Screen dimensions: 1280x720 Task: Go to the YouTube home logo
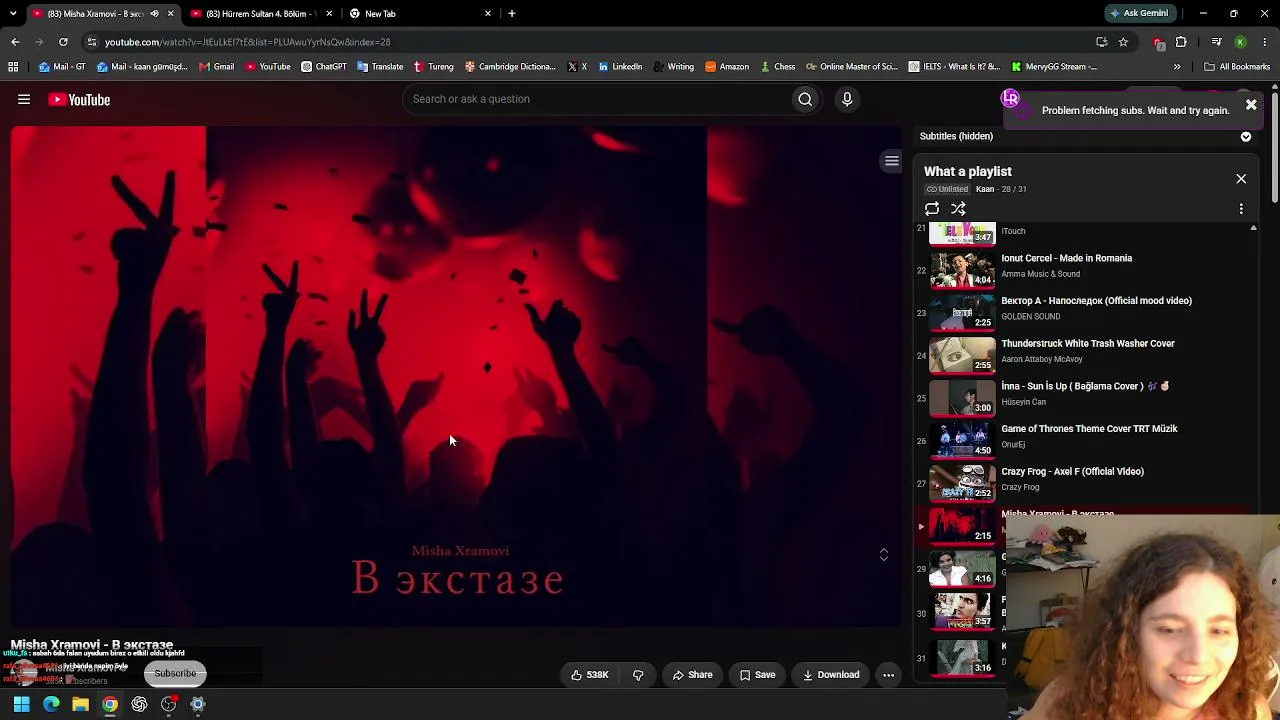click(x=79, y=99)
